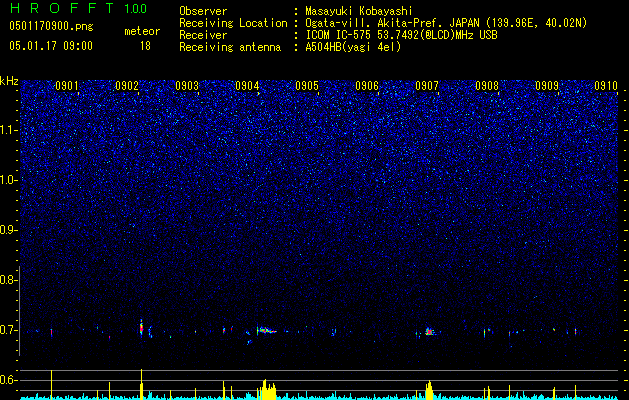Click the yellow power burst below 0907
629x400 pixels.
(430, 390)
